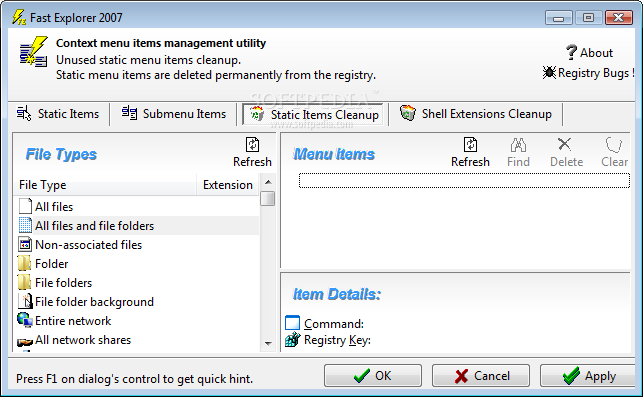Sort by File Type column header

click(105, 185)
